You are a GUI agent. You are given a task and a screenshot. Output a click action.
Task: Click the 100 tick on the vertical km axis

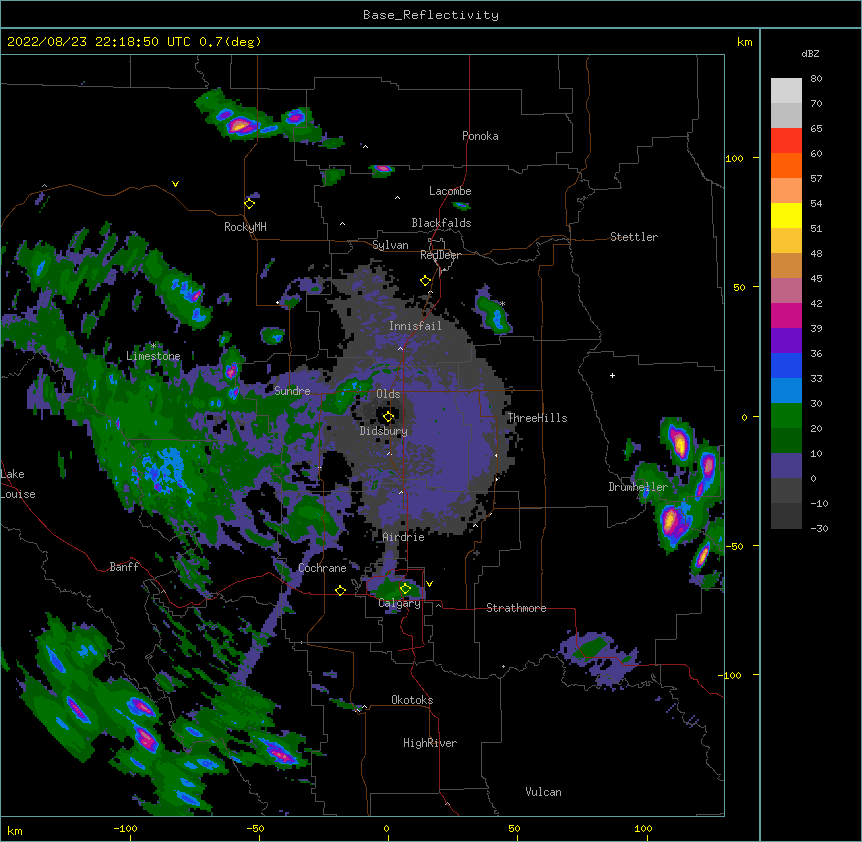tap(734, 158)
